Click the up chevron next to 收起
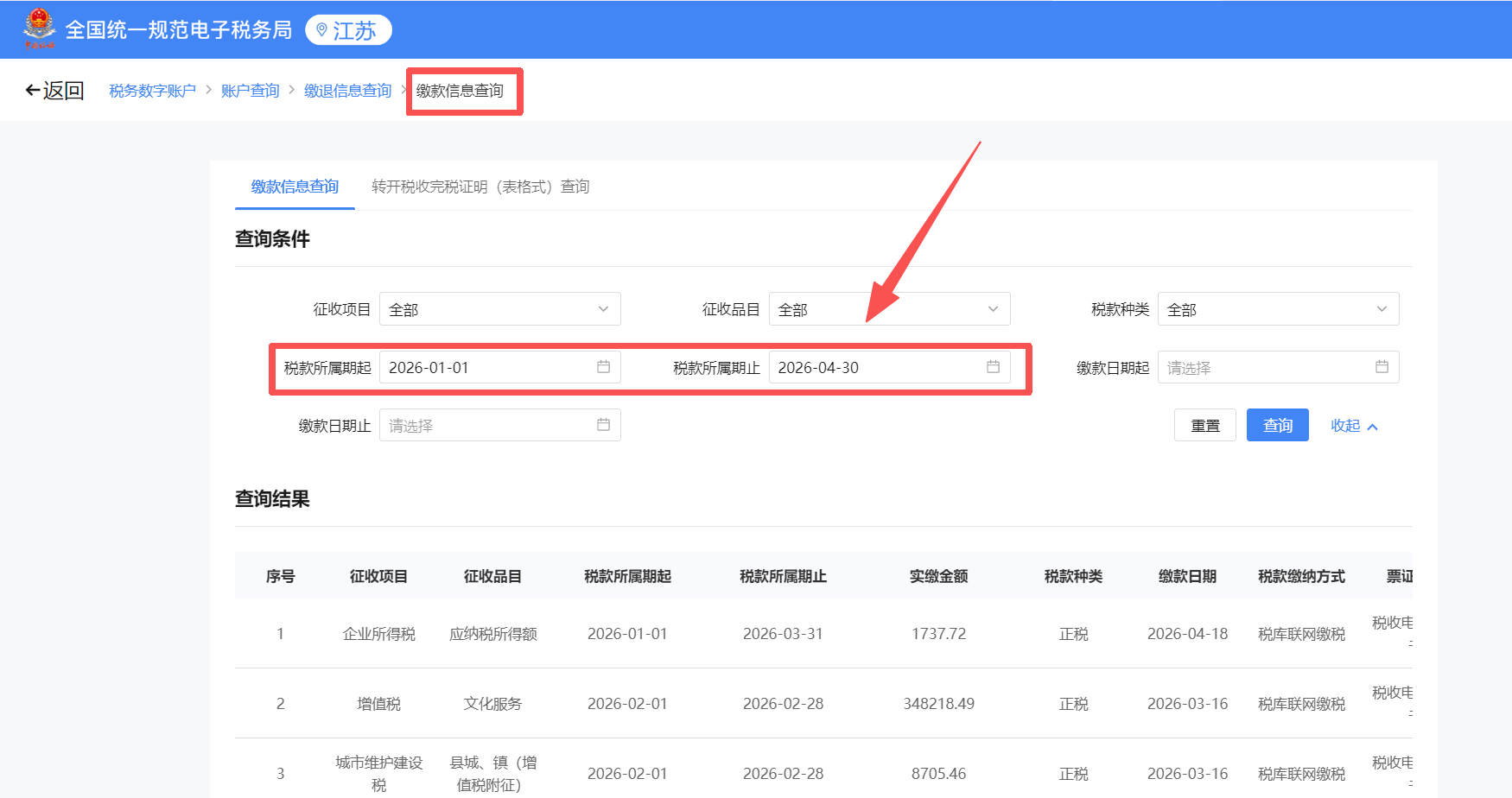 [1373, 427]
